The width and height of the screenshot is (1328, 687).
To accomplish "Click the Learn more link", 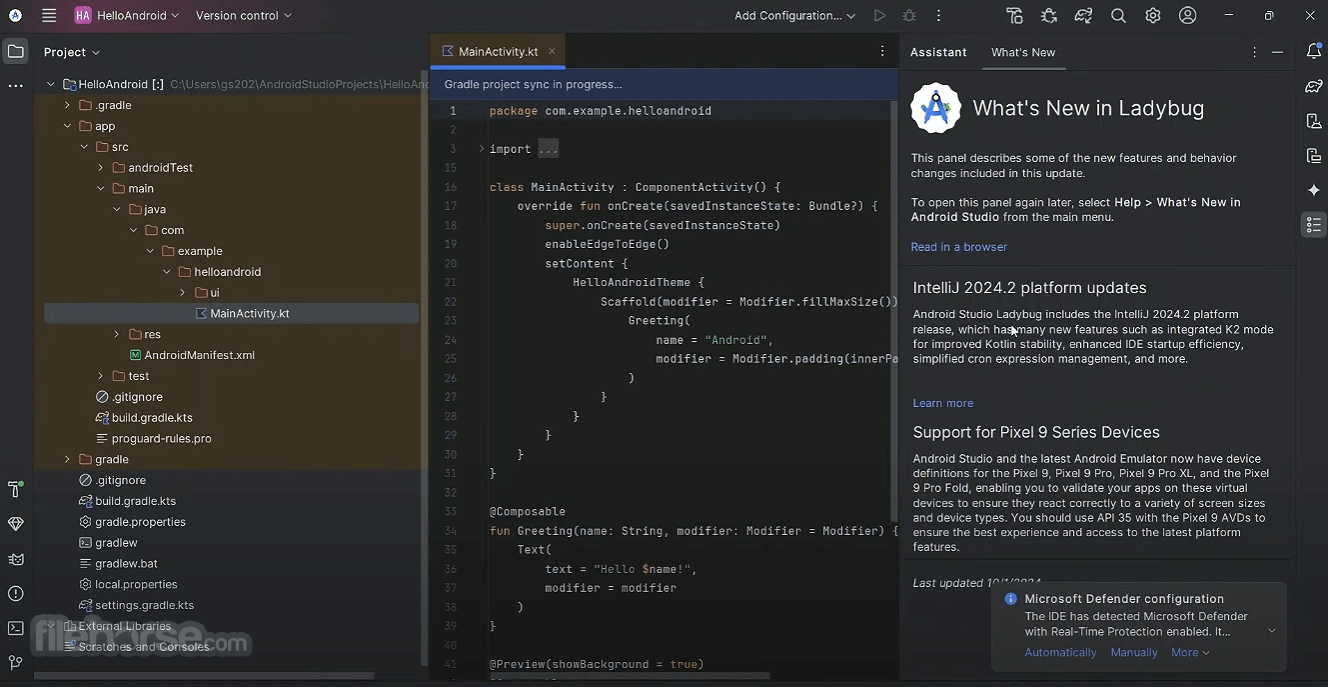I will tap(942, 403).
